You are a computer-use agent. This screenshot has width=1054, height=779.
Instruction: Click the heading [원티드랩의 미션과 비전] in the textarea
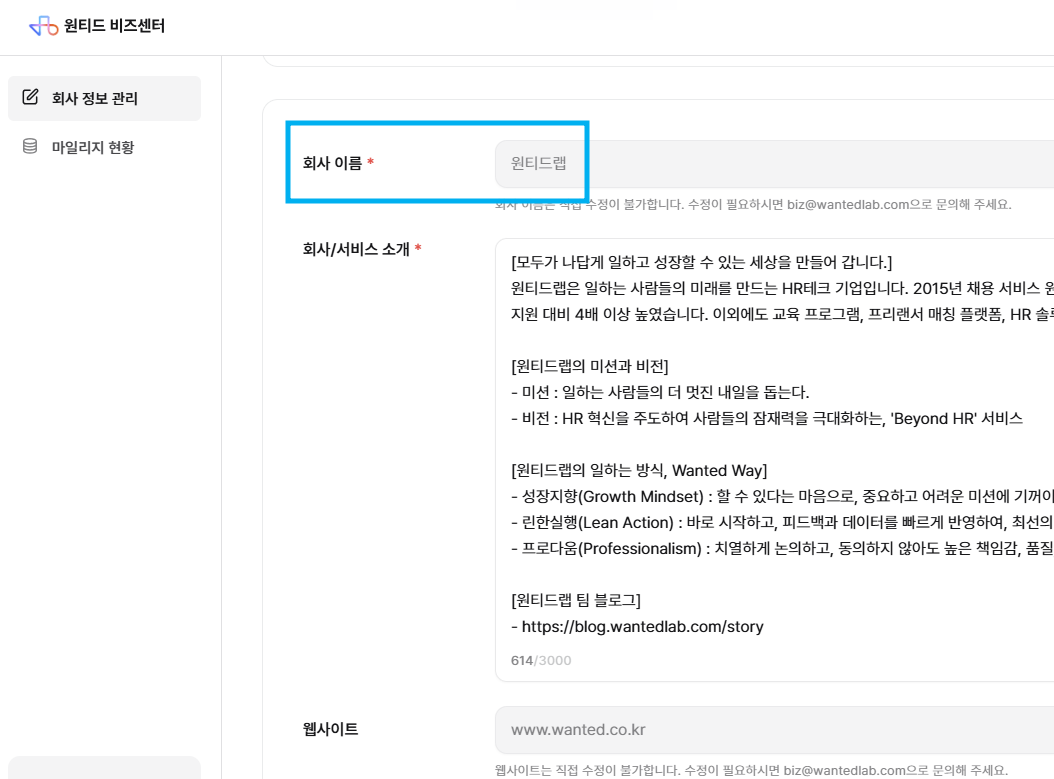click(x=590, y=366)
